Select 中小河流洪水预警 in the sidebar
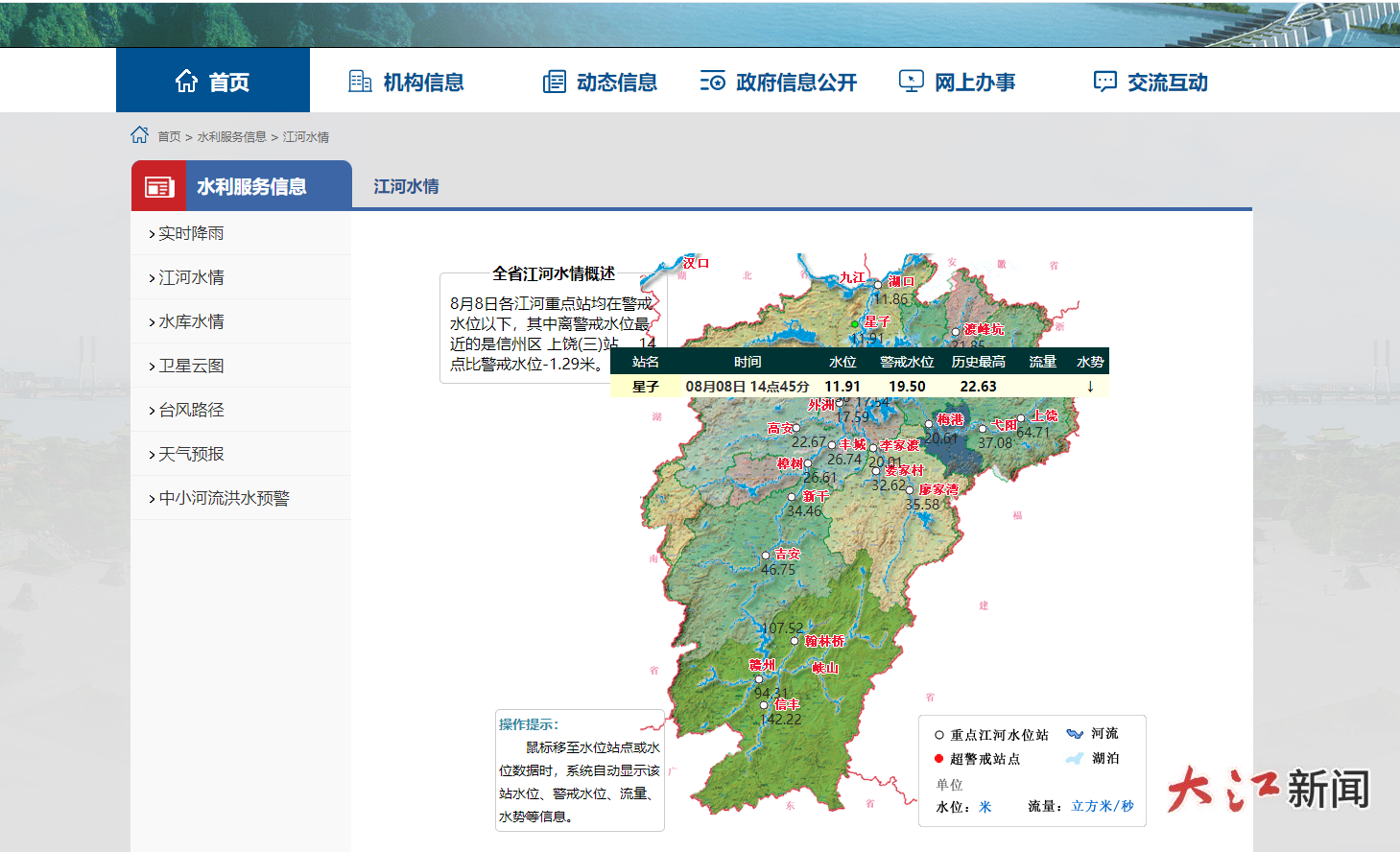Image resolution: width=1400 pixels, height=852 pixels. click(x=224, y=498)
